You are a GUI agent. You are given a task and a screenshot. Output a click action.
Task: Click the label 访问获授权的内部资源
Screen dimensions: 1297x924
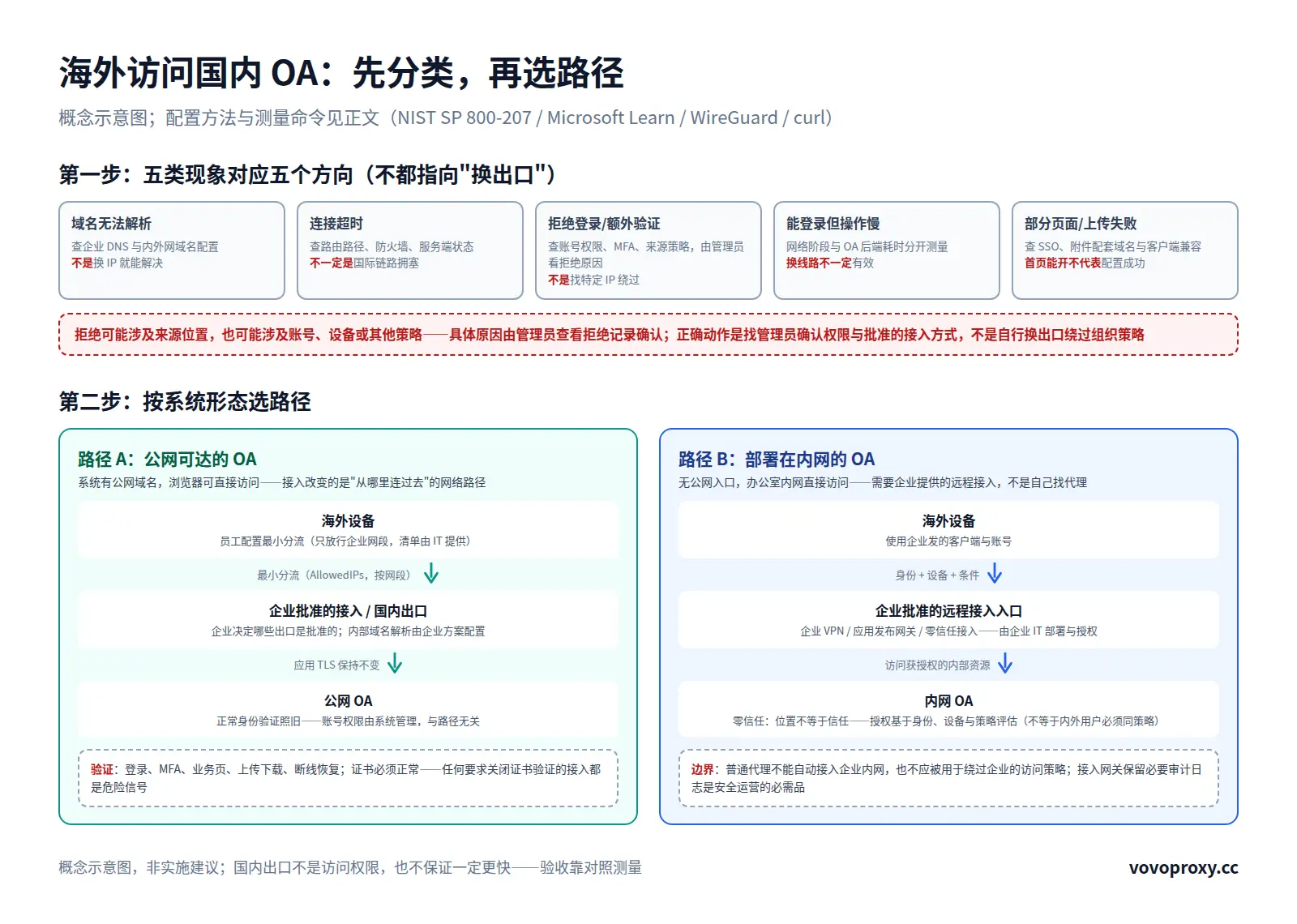(x=938, y=665)
